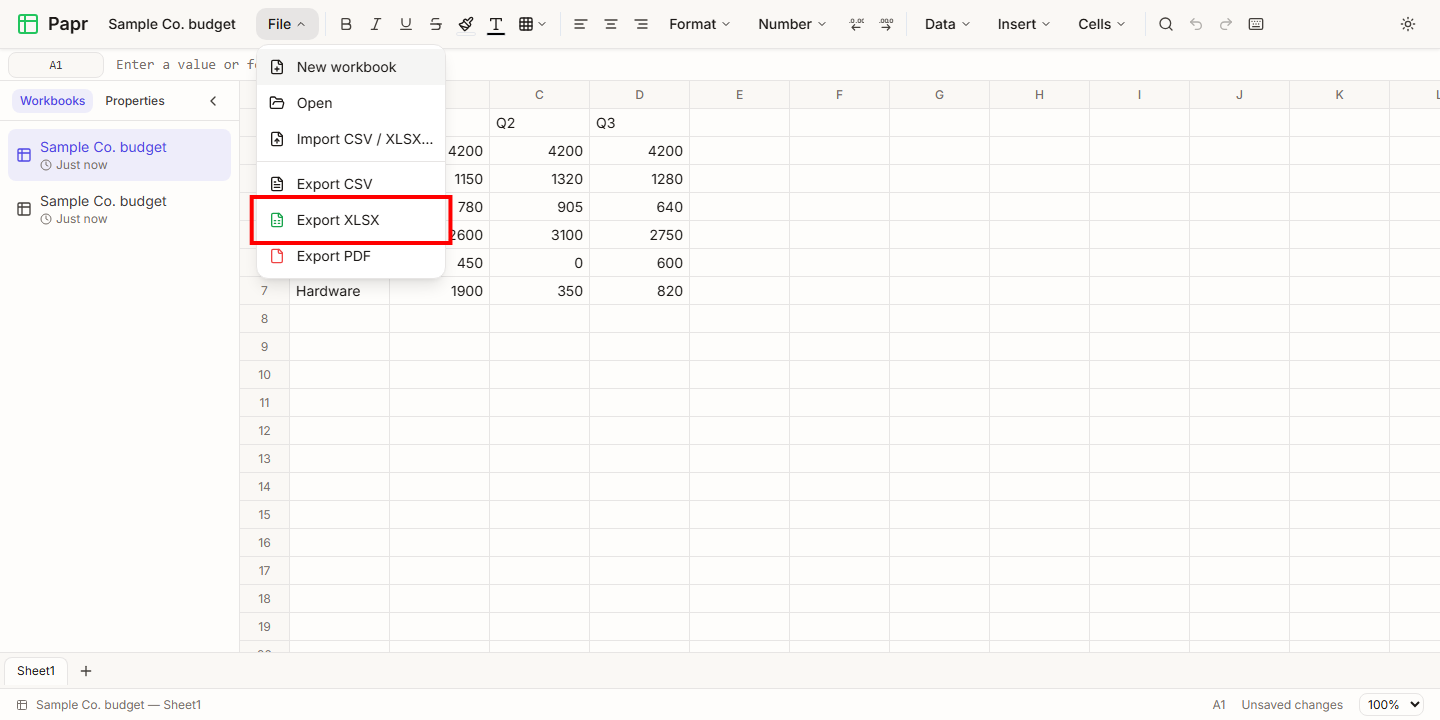1440x720 pixels.
Task: Open the text color picker
Action: [496, 24]
